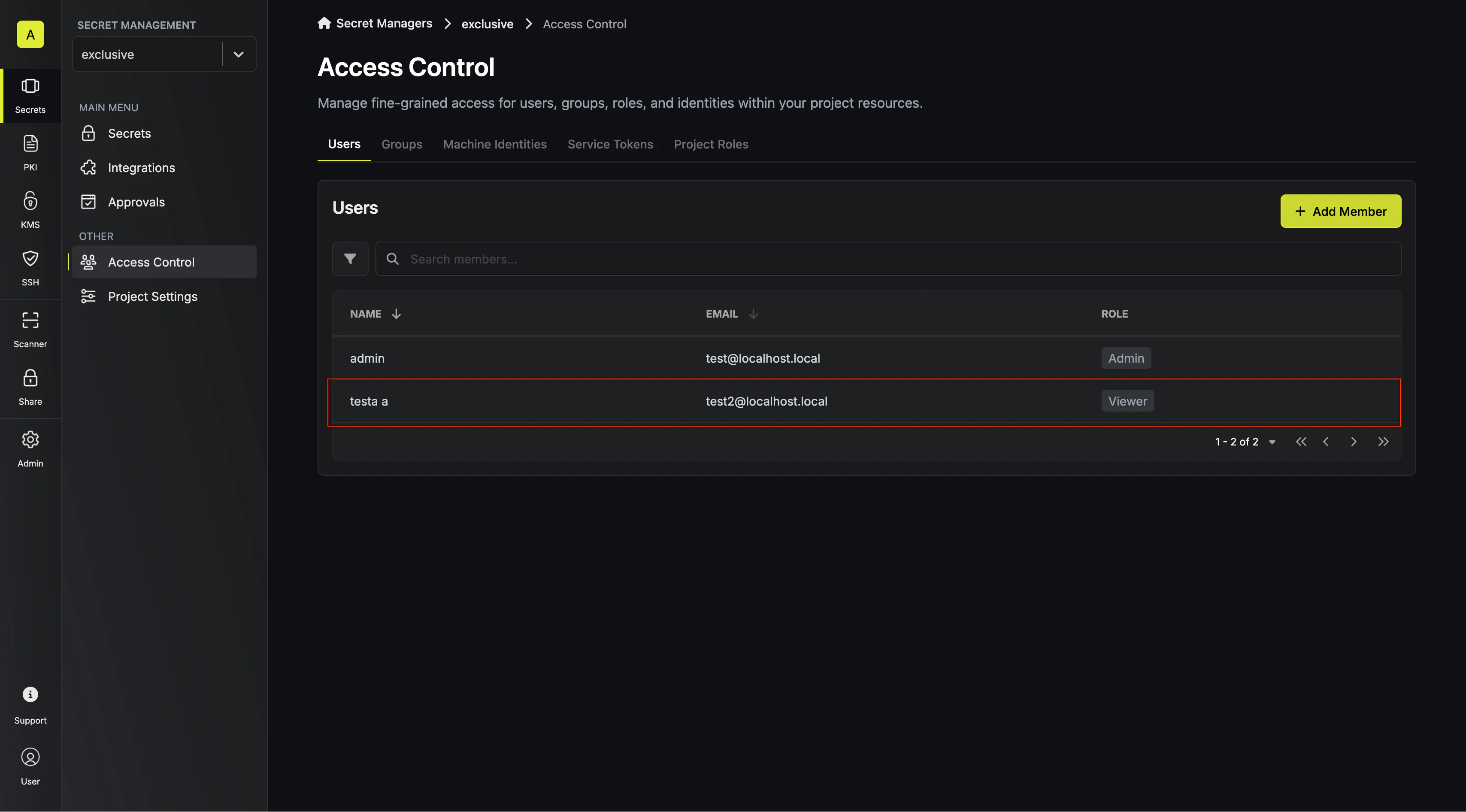Click the Admin role badge
This screenshot has height=812, width=1466.
tap(1126, 358)
